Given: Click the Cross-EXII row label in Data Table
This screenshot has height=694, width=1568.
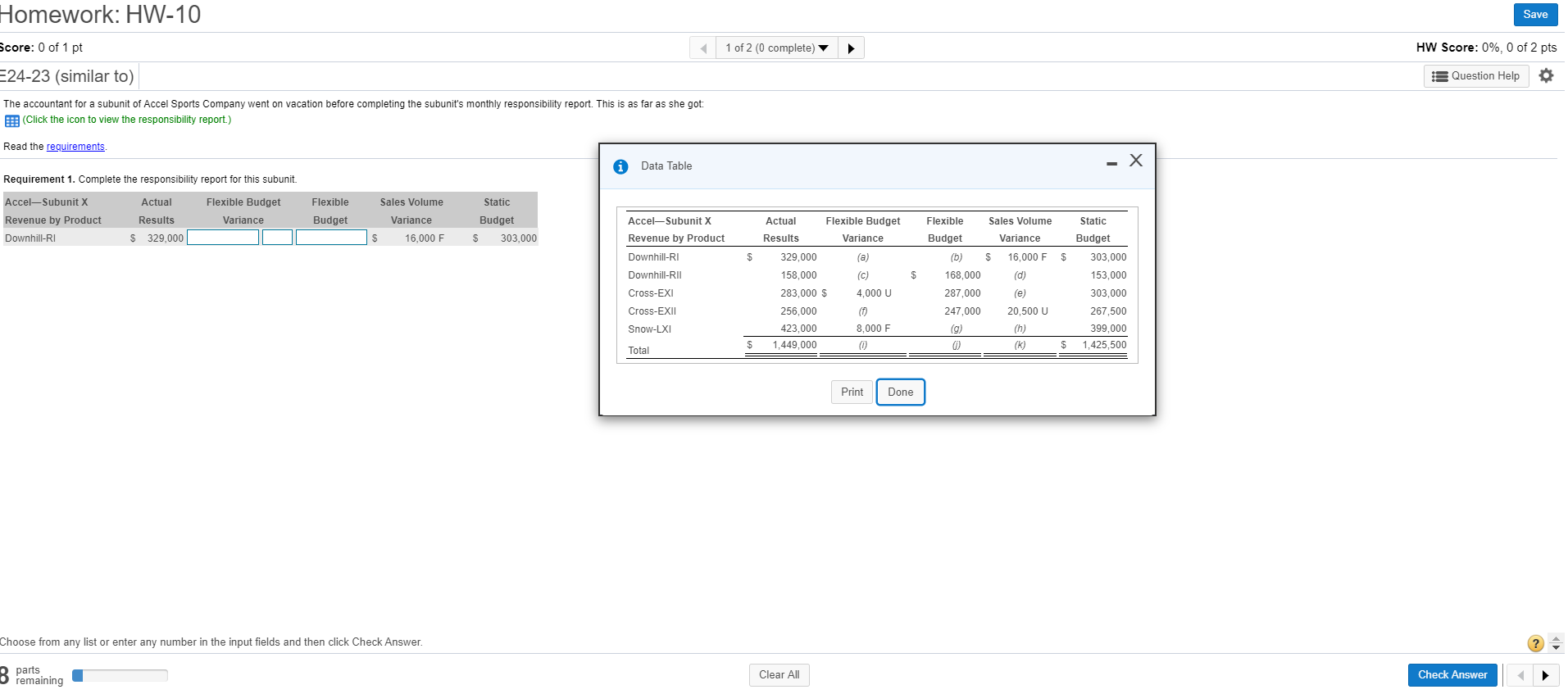Looking at the screenshot, I should pos(652,311).
